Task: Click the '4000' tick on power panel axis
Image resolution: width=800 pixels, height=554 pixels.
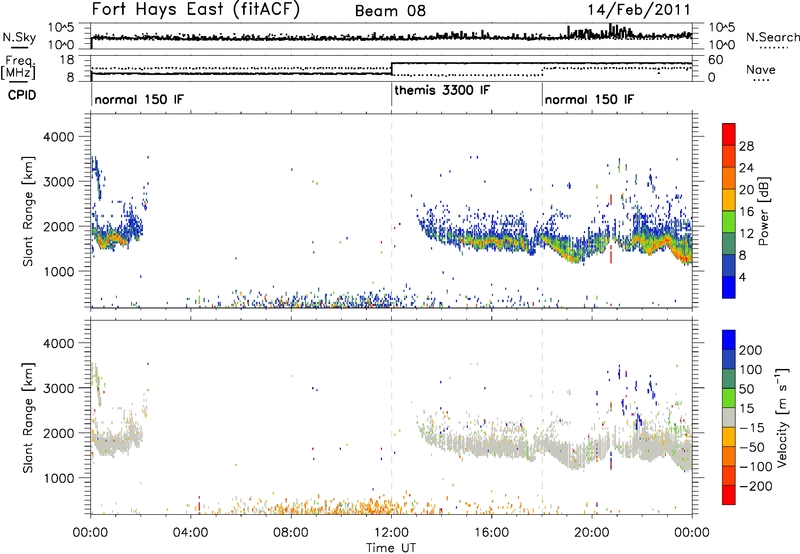Action: point(59,137)
